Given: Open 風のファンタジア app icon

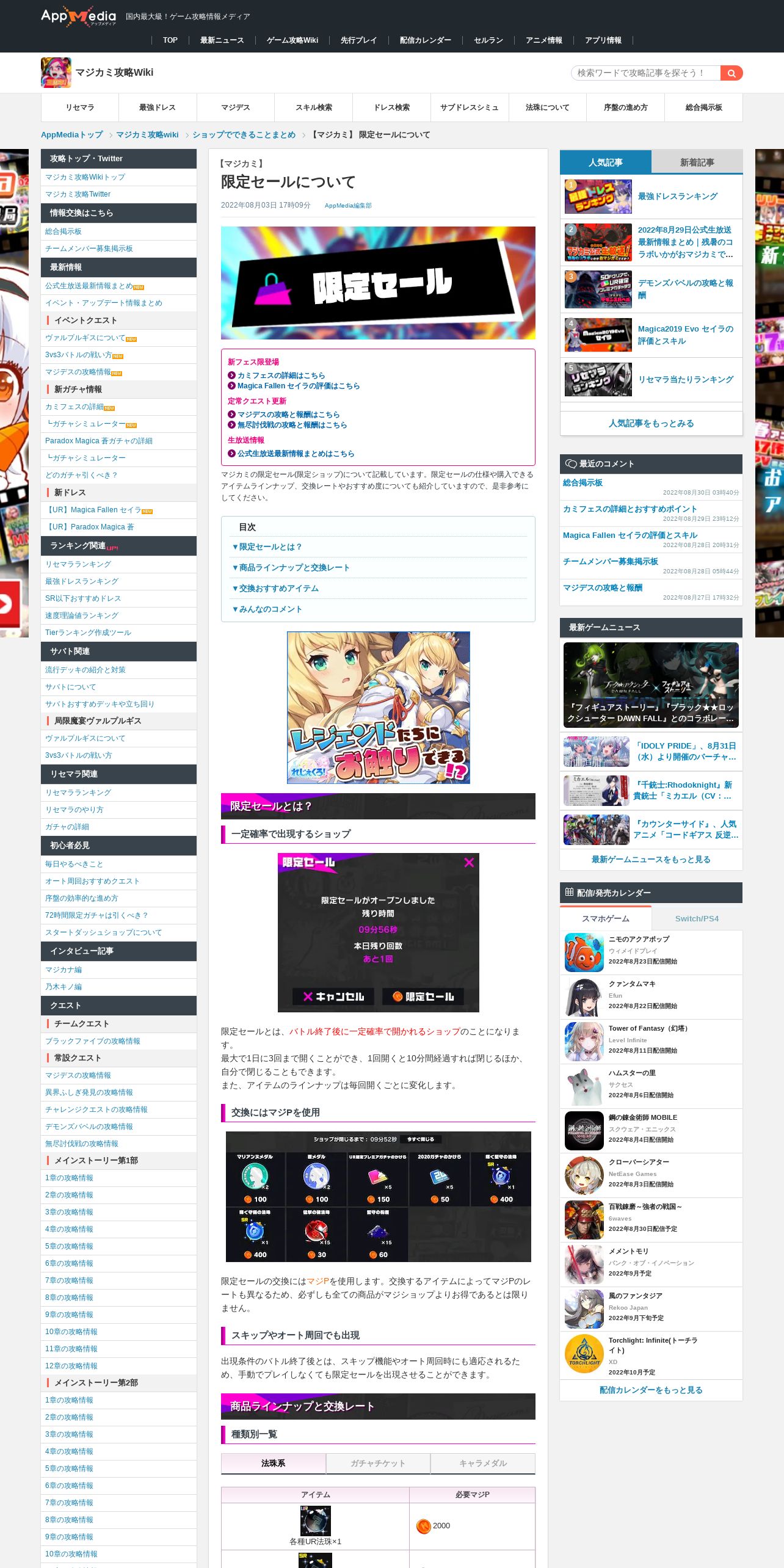Looking at the screenshot, I should tap(584, 1308).
